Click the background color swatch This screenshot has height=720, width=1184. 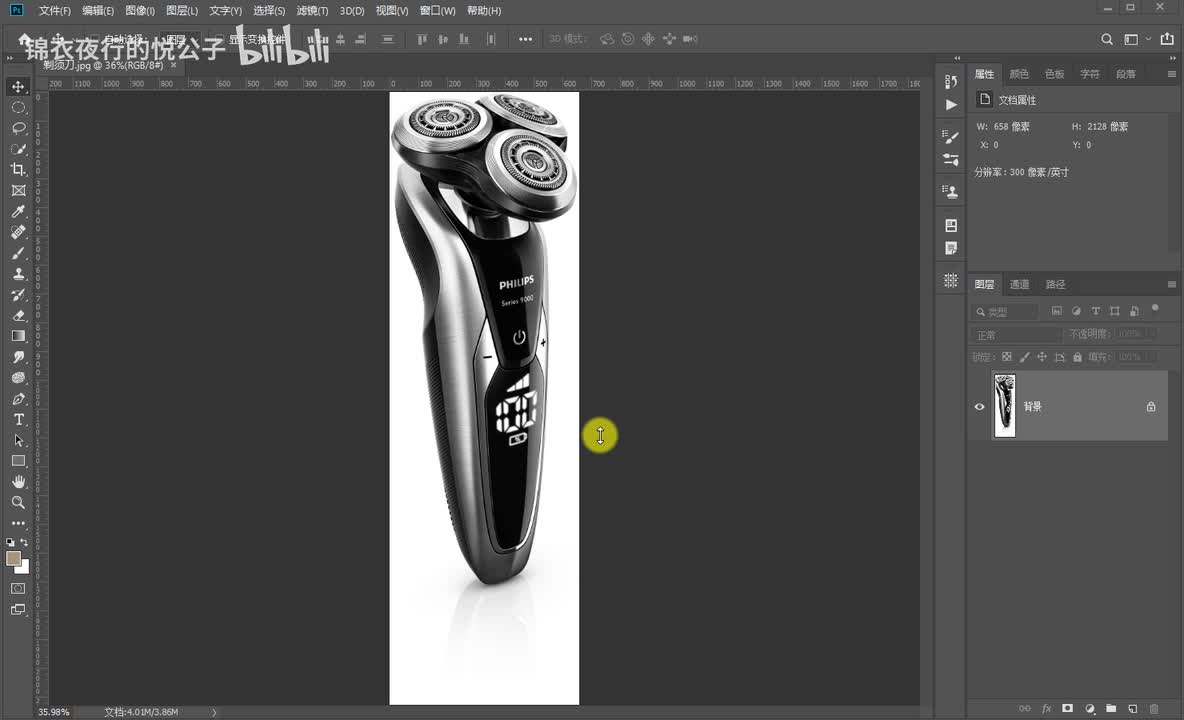point(25,569)
